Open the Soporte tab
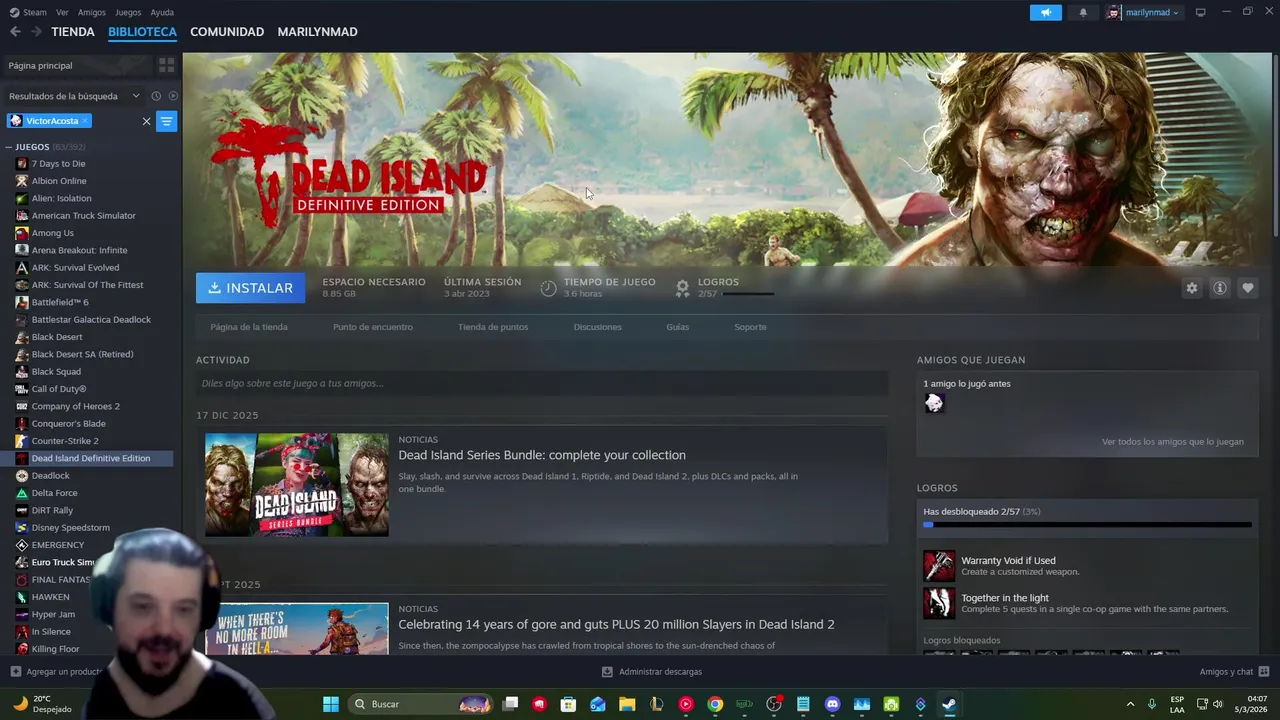 point(750,327)
